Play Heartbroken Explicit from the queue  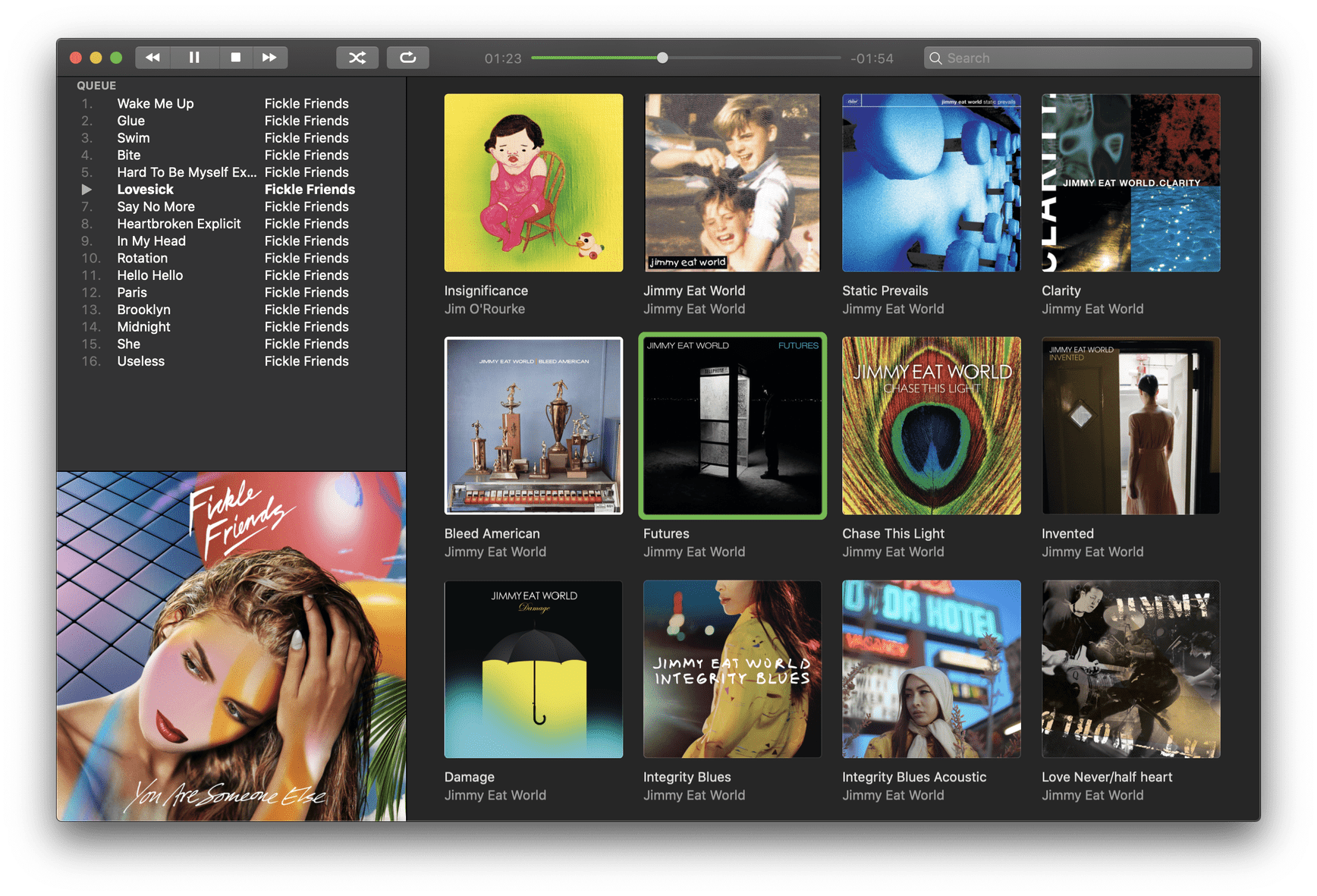pyautogui.click(x=178, y=224)
